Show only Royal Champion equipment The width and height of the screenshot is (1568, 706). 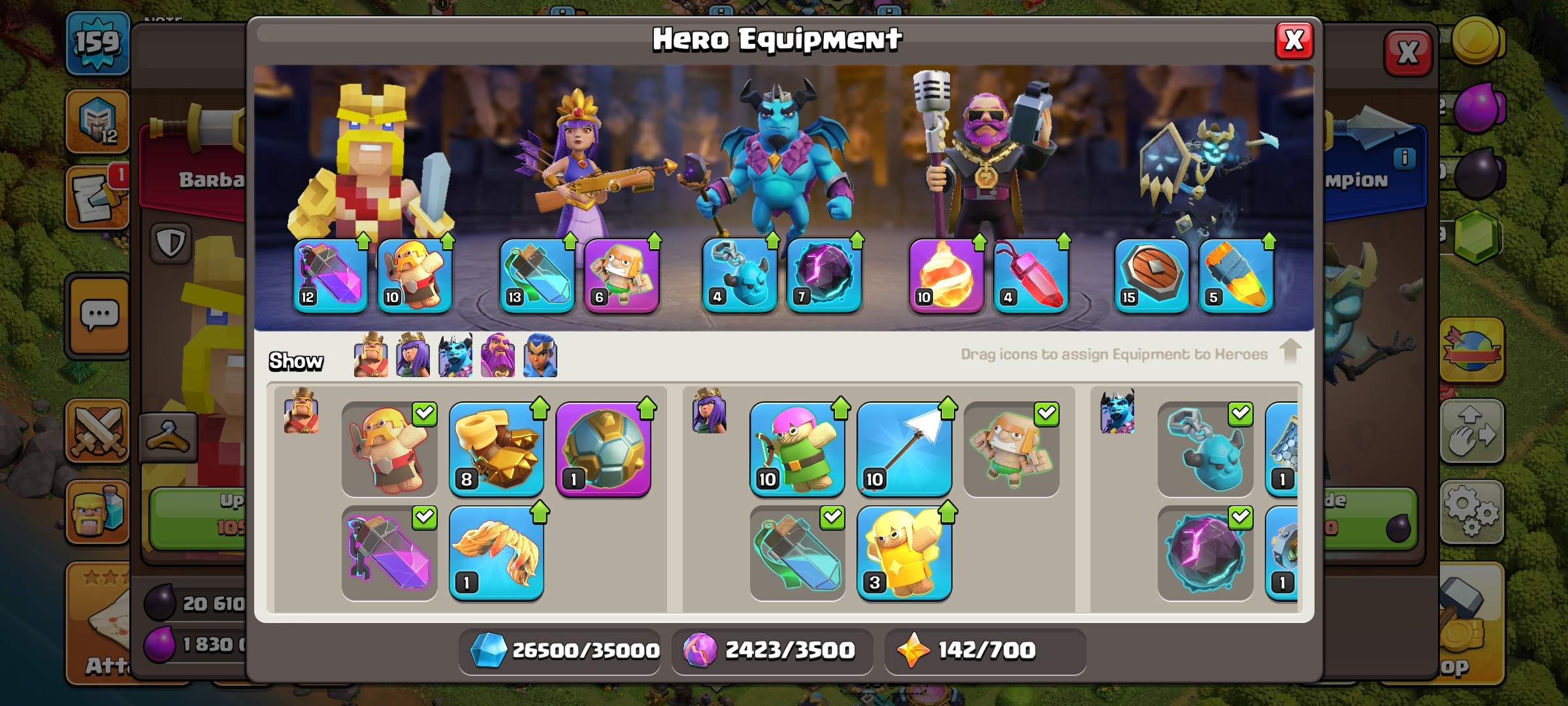tap(540, 355)
